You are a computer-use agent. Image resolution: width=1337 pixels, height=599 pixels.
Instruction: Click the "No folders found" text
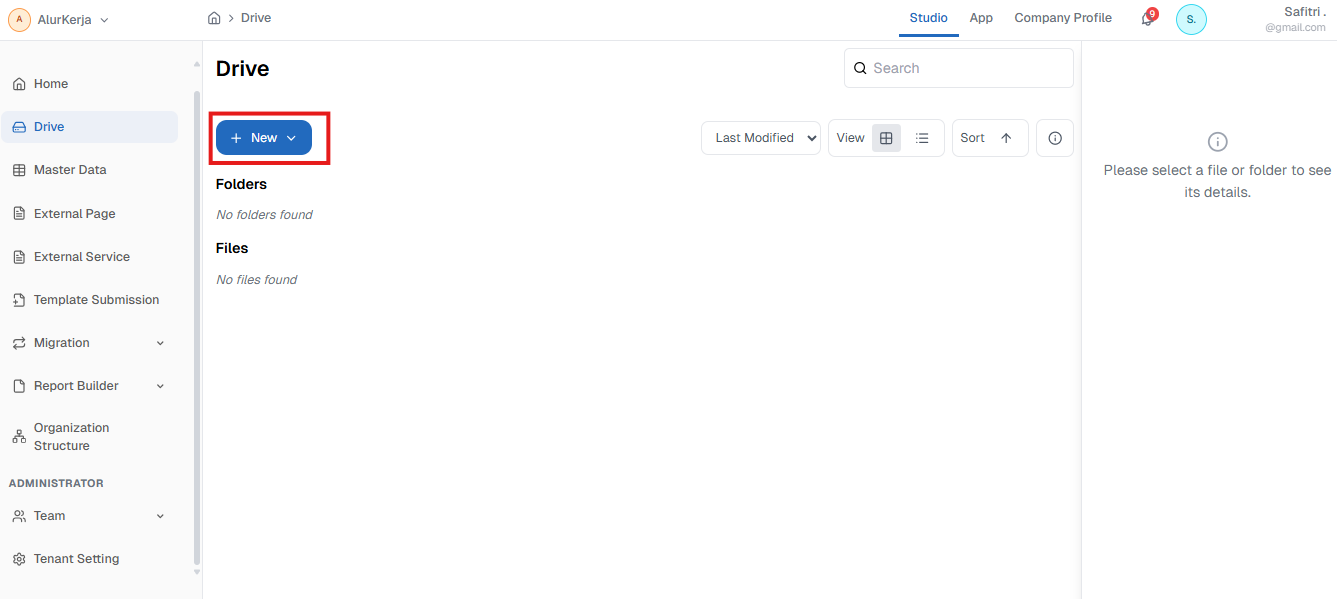[x=264, y=215]
